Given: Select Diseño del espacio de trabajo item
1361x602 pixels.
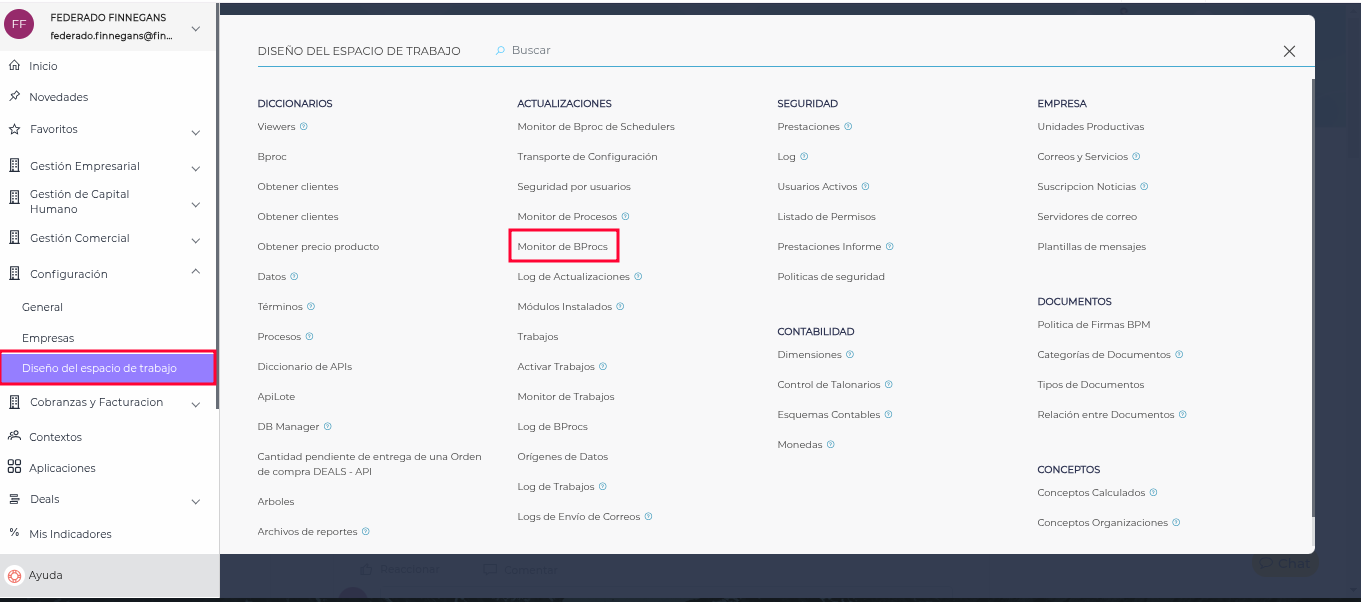Looking at the screenshot, I should pos(107,368).
